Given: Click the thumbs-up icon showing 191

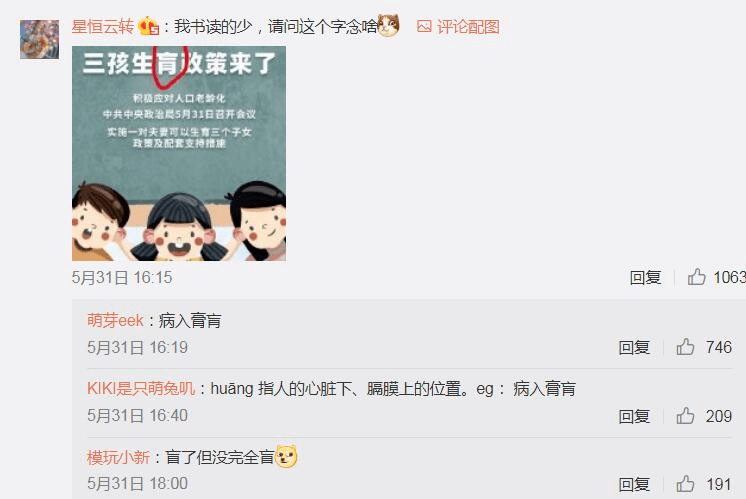Looking at the screenshot, I should coord(685,484).
